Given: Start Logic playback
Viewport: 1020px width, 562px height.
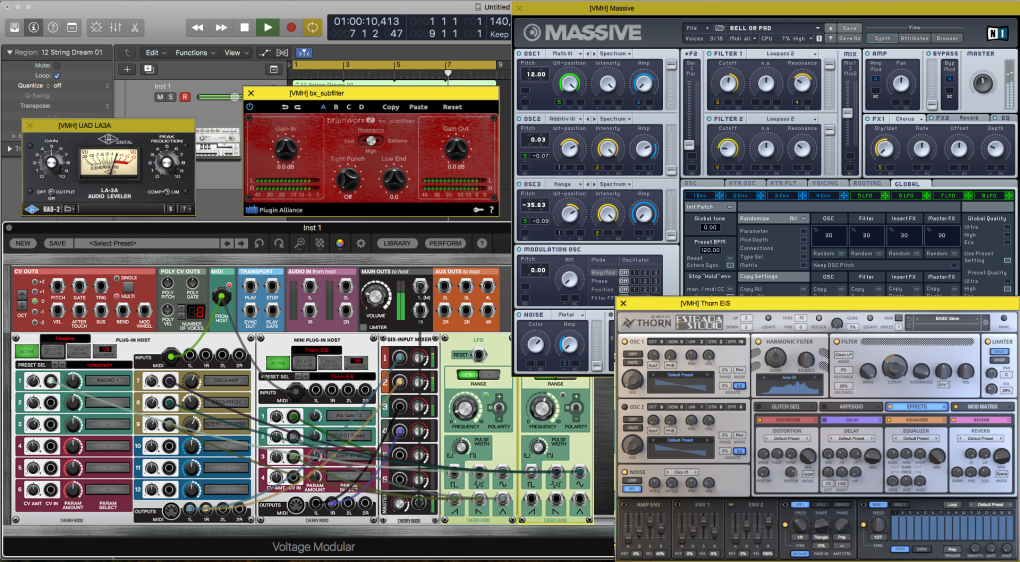Looking at the screenshot, I should 267,27.
